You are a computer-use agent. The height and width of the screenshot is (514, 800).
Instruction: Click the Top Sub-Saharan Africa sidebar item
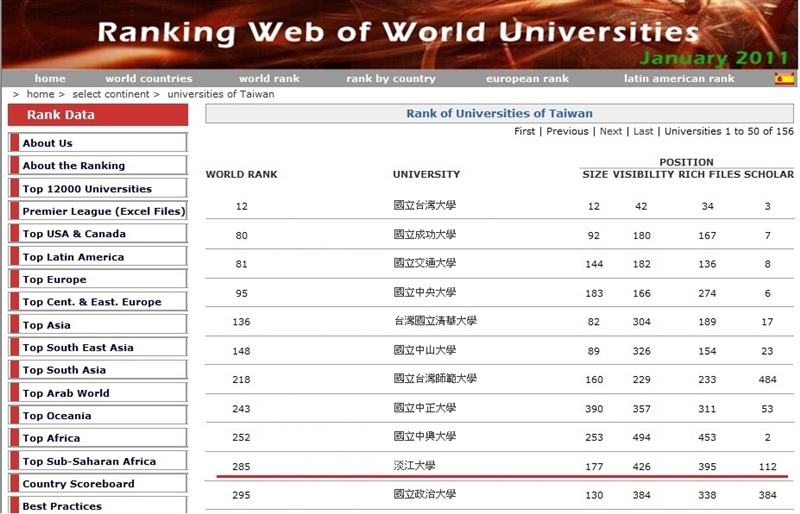pyautogui.click(x=89, y=461)
